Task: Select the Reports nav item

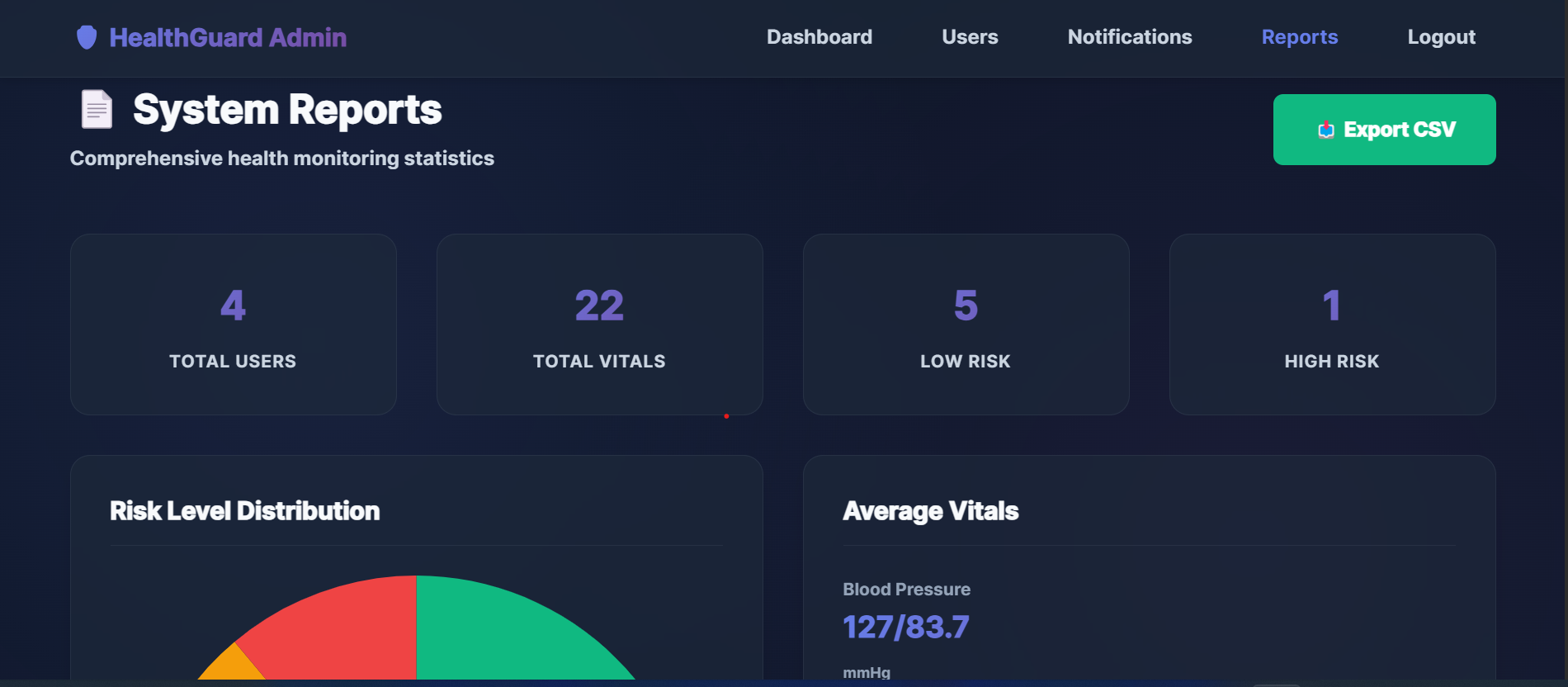Action: click(1300, 37)
